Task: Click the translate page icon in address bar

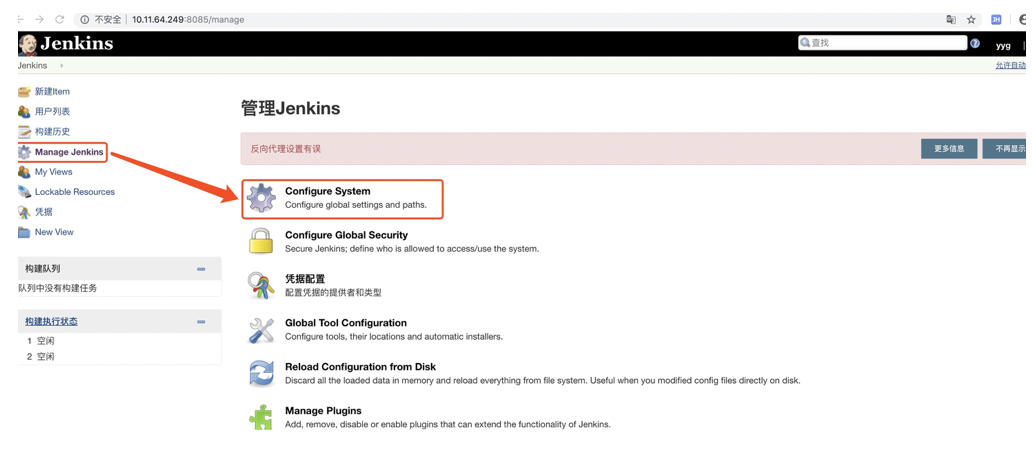Action: 951,20
